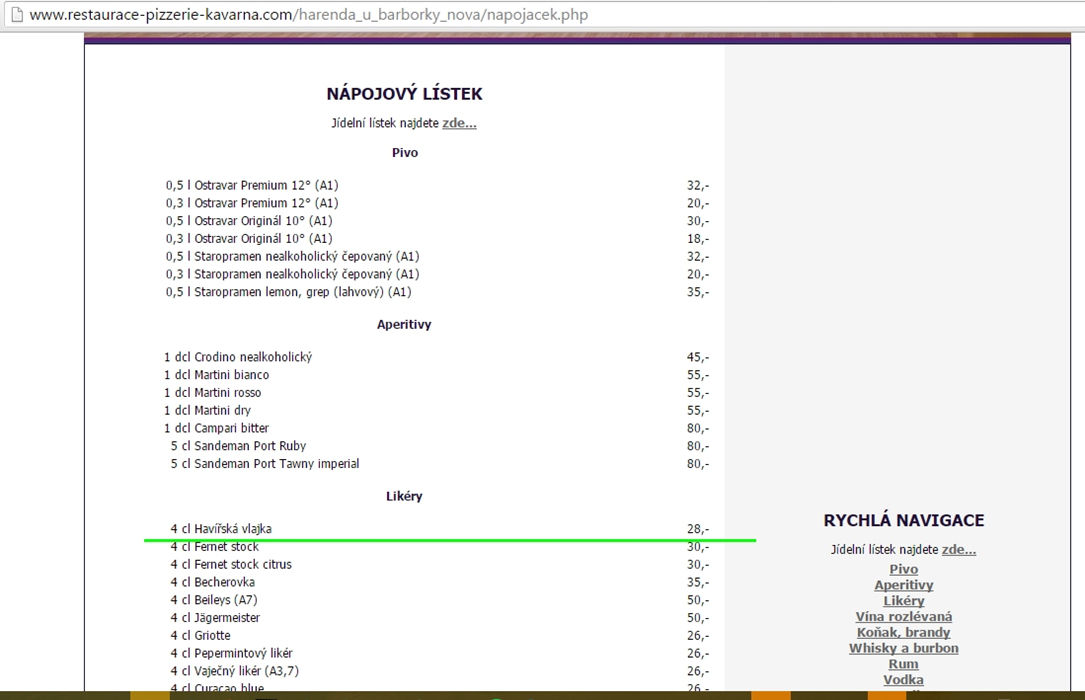Jump to Likéry in quick navigation
Screen dimensions: 1085x700
904,601
